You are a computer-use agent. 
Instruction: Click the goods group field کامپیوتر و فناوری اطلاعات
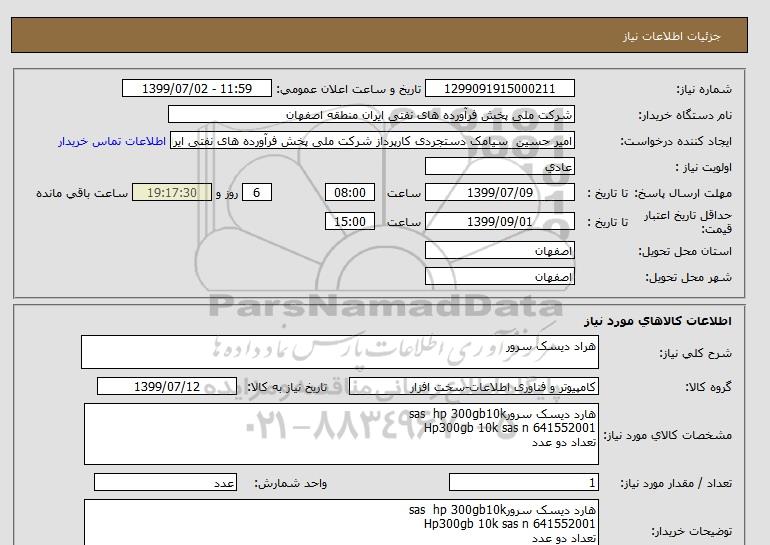pyautogui.click(x=474, y=386)
